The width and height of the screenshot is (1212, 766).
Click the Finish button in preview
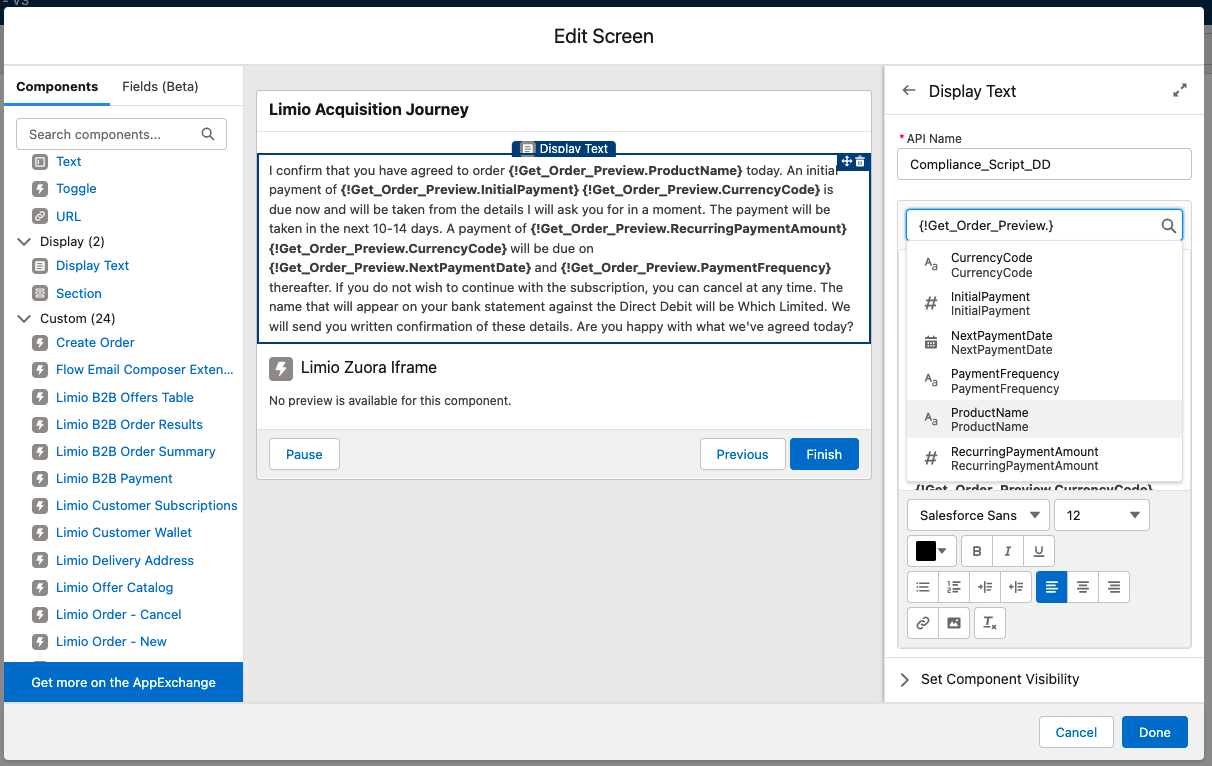click(x=824, y=454)
